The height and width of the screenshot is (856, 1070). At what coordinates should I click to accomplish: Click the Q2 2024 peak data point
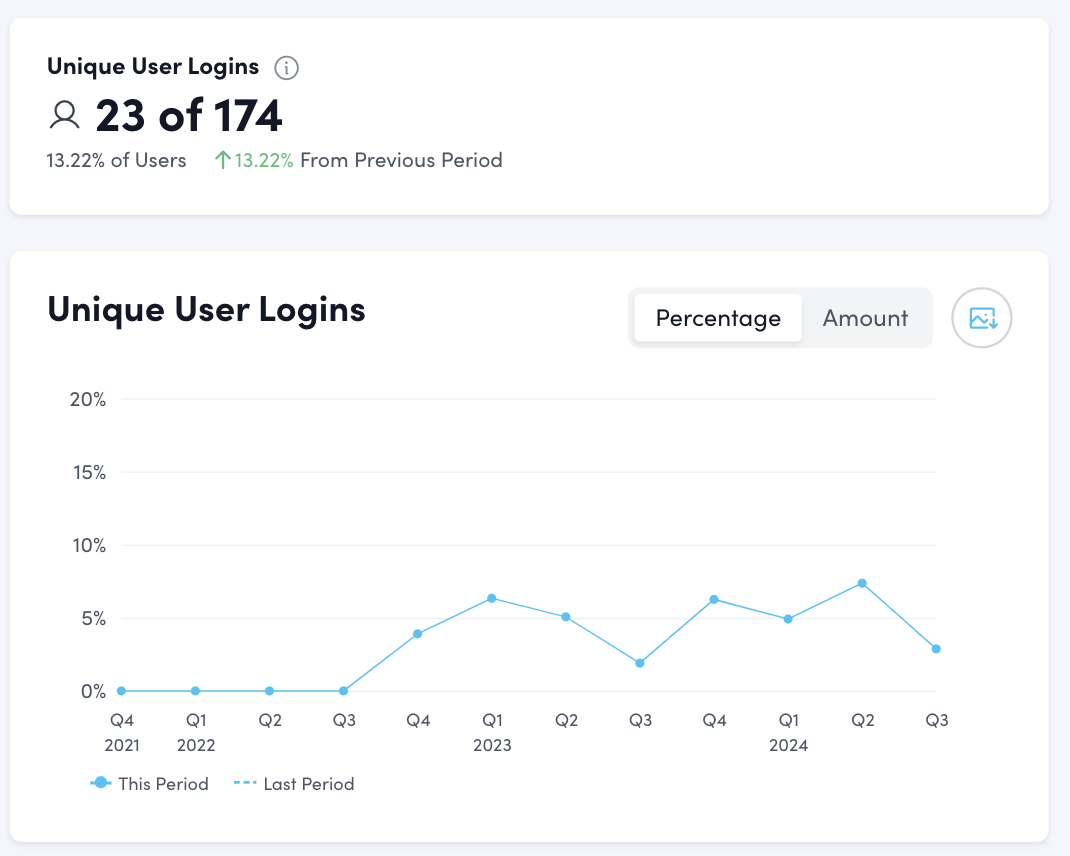pos(862,583)
